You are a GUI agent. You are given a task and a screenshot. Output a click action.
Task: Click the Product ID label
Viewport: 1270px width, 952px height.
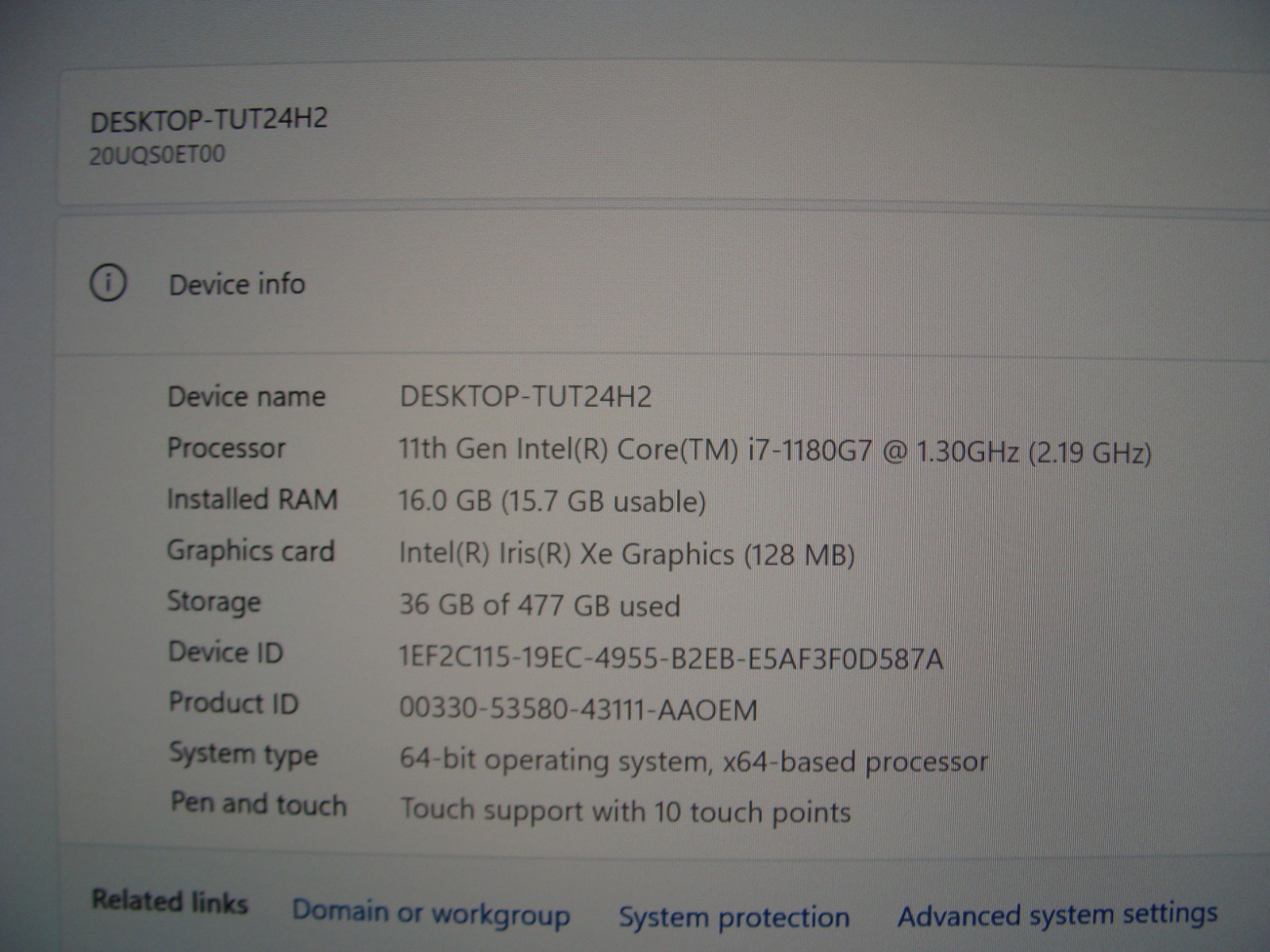233,703
